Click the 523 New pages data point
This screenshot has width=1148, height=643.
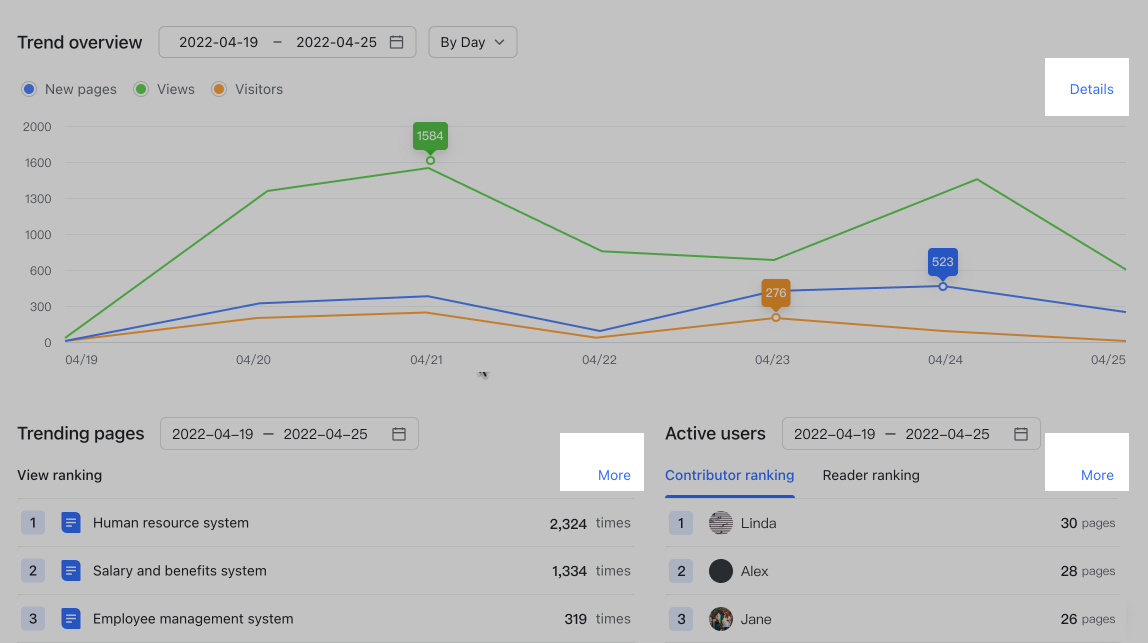point(942,286)
